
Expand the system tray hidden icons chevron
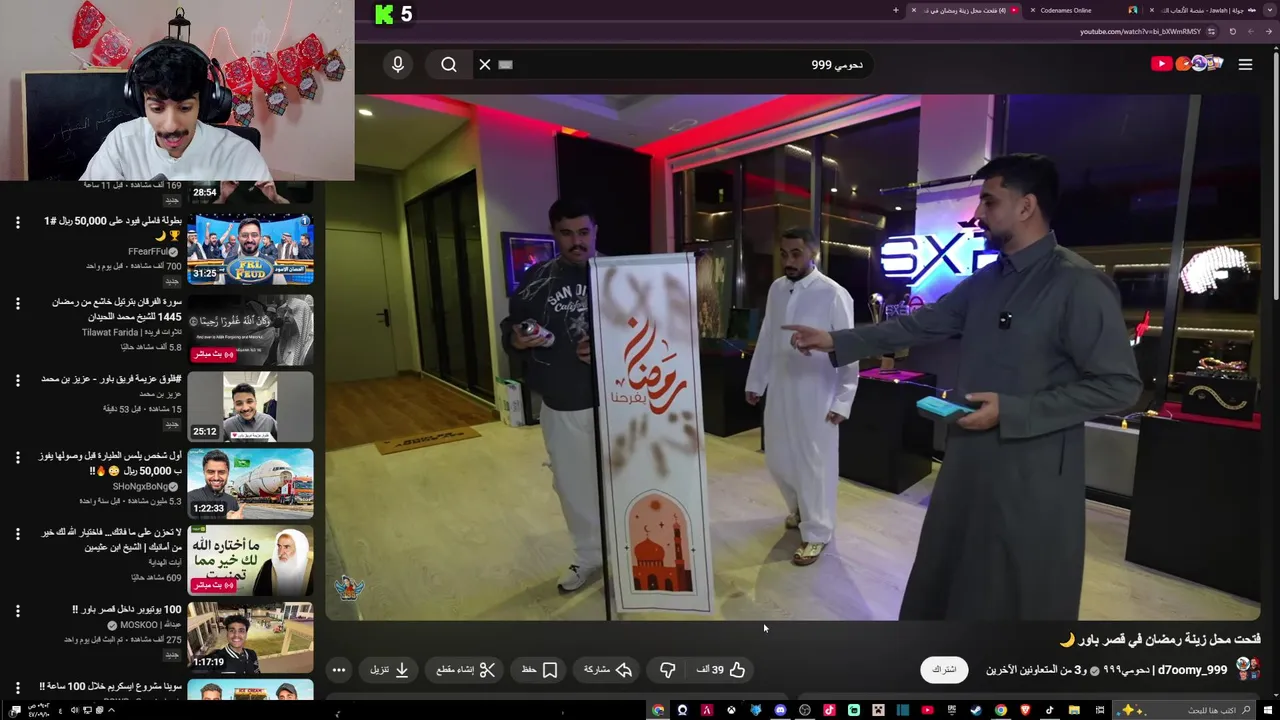pyautogui.click(x=111, y=710)
